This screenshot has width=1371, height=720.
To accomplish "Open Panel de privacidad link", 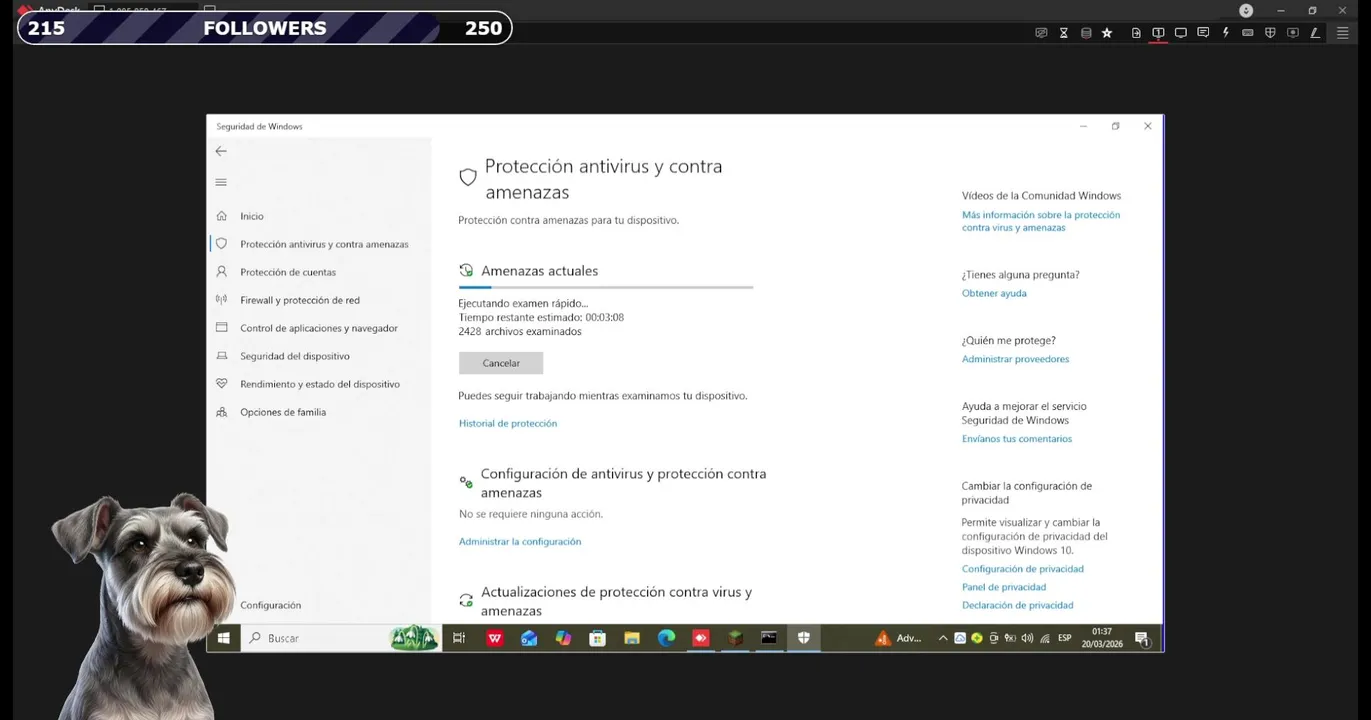I will [1004, 587].
